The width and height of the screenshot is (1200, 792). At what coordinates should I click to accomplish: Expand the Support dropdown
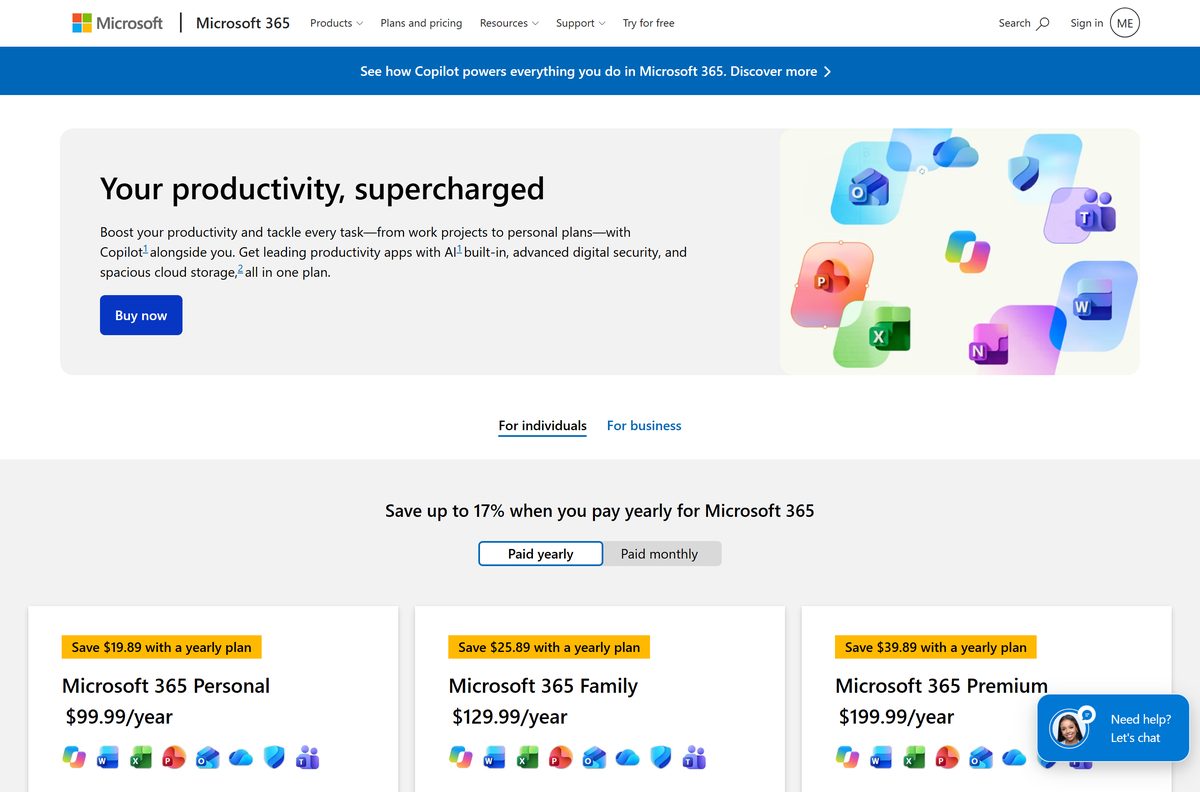click(x=581, y=23)
